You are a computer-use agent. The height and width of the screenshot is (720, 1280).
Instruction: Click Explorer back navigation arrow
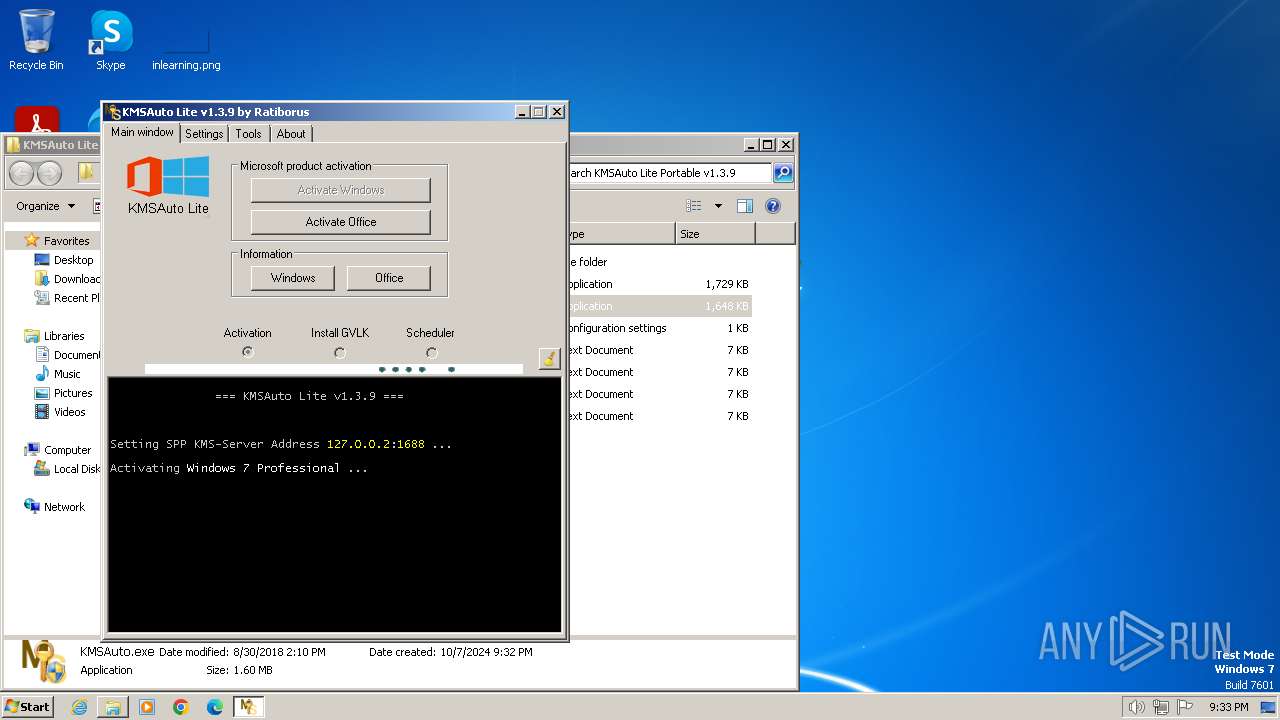(x=22, y=173)
